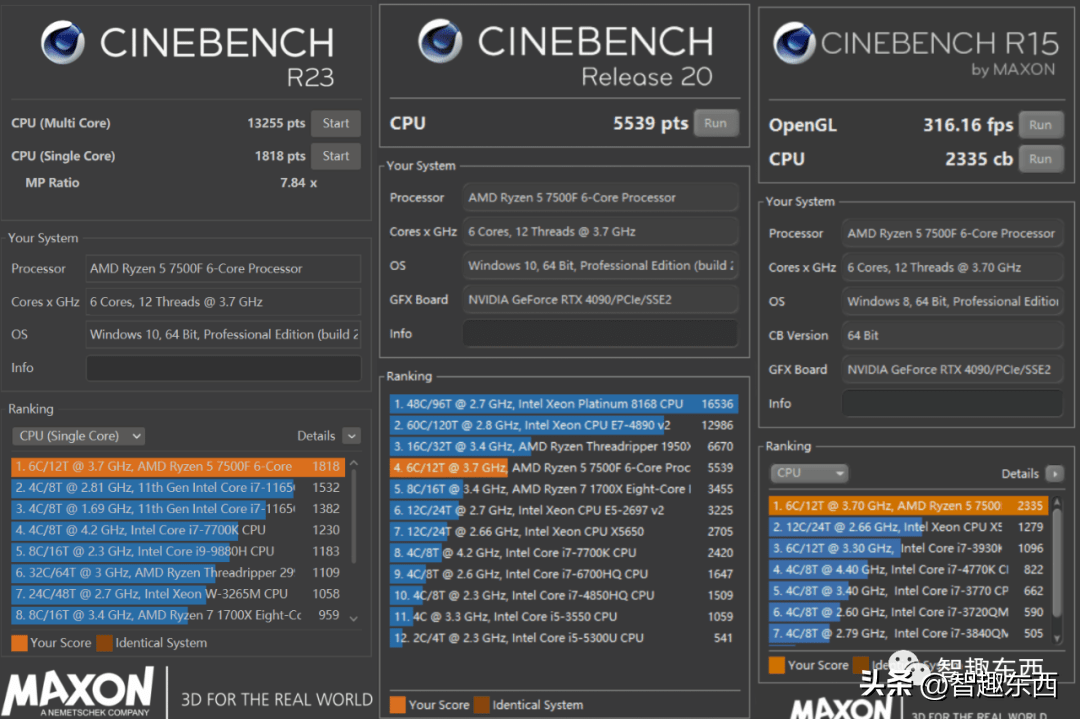Run the OpenGL test in Cinebench R15

1040,125
